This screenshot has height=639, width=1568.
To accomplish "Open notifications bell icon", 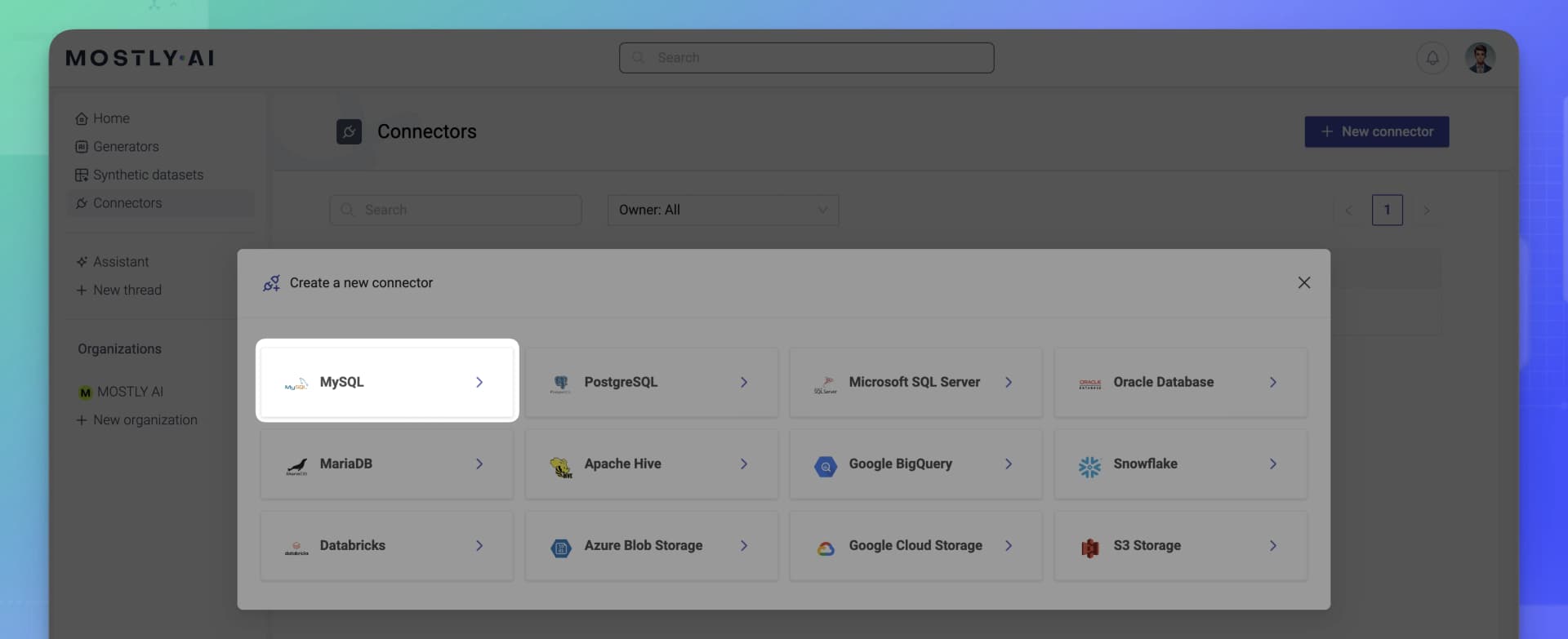I will pyautogui.click(x=1432, y=58).
